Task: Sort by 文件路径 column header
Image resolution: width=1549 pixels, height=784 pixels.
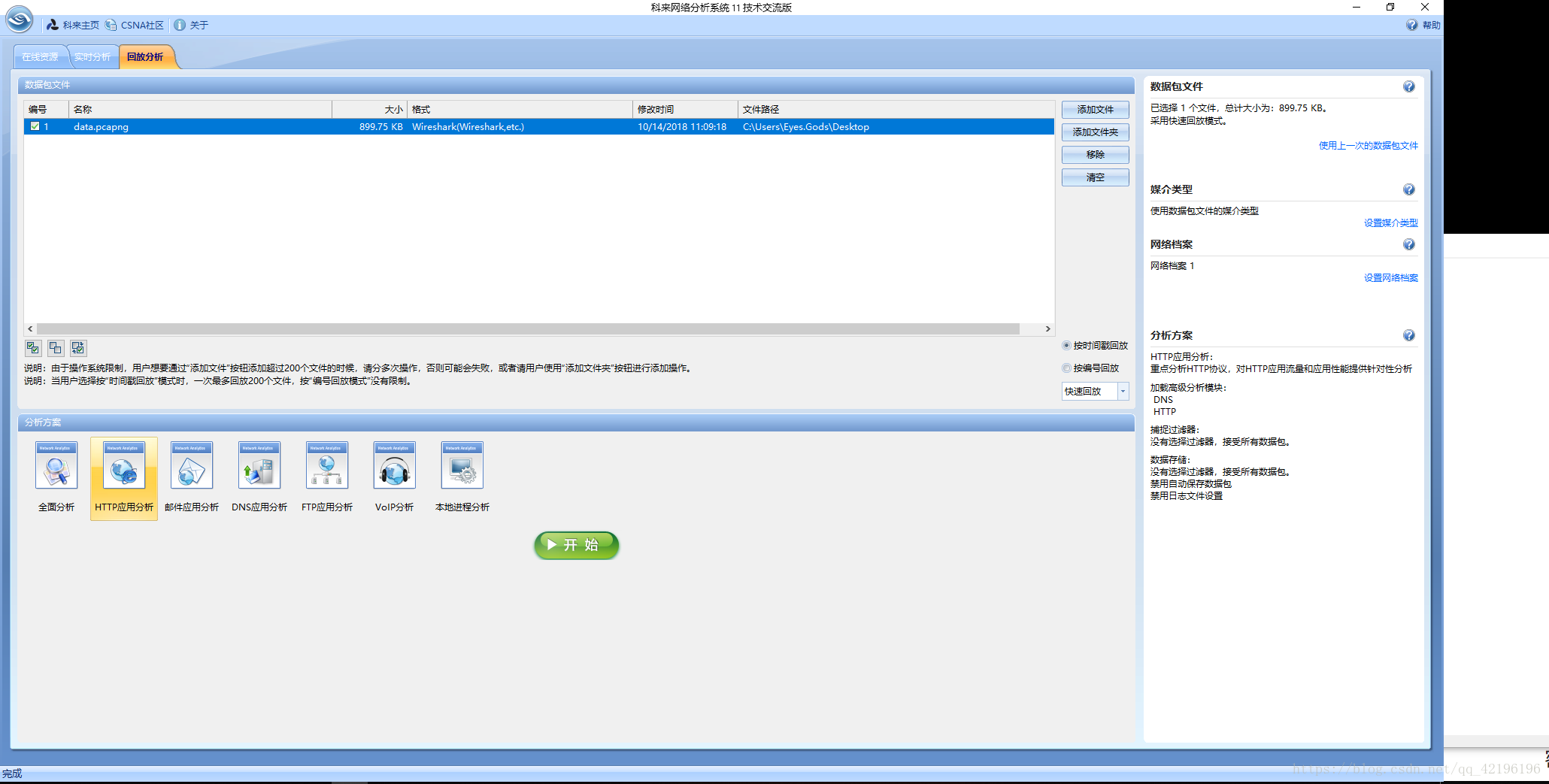Action: tap(896, 109)
